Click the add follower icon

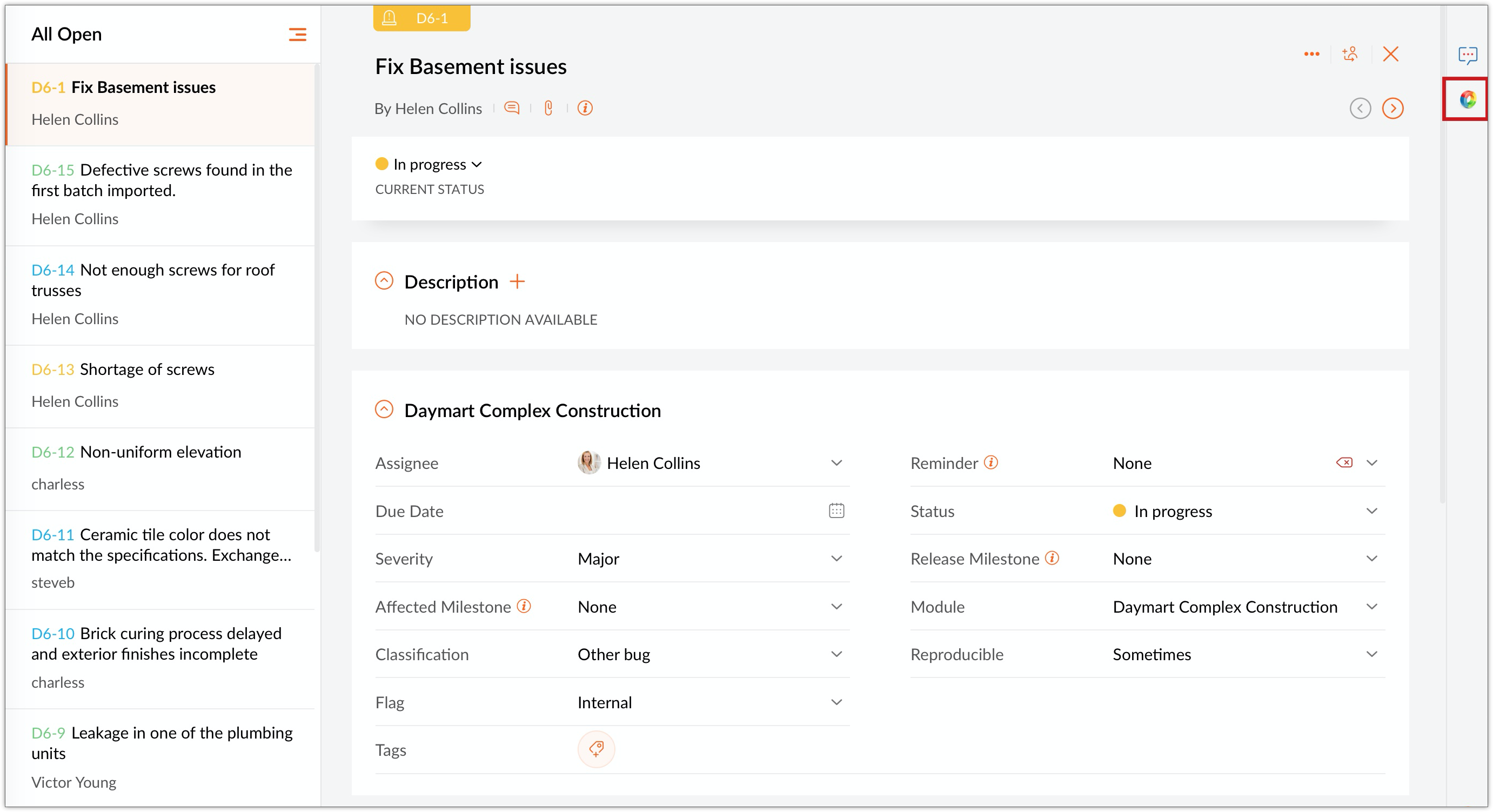[x=1350, y=54]
